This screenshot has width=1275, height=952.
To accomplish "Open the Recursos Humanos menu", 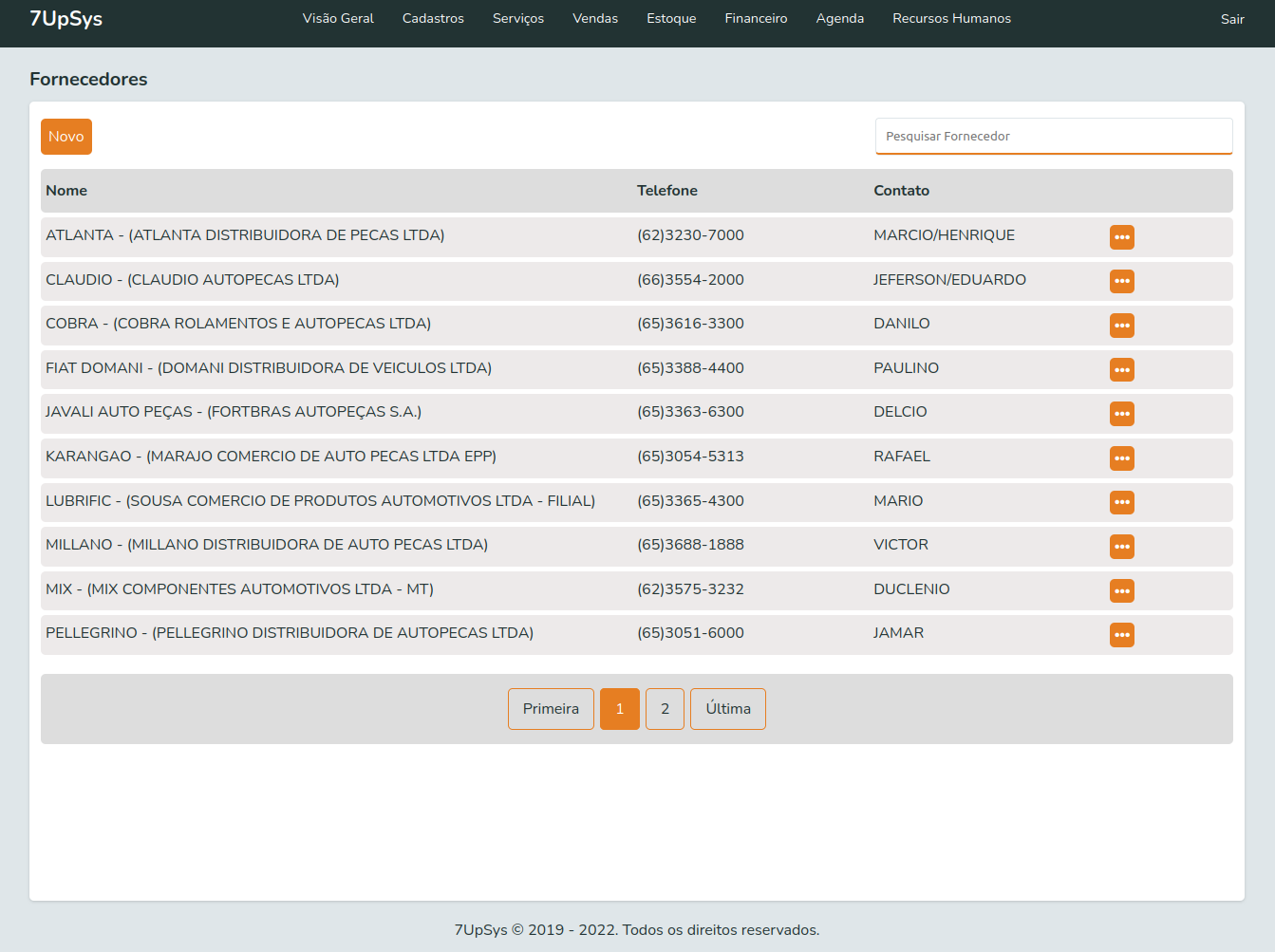I will click(951, 18).
